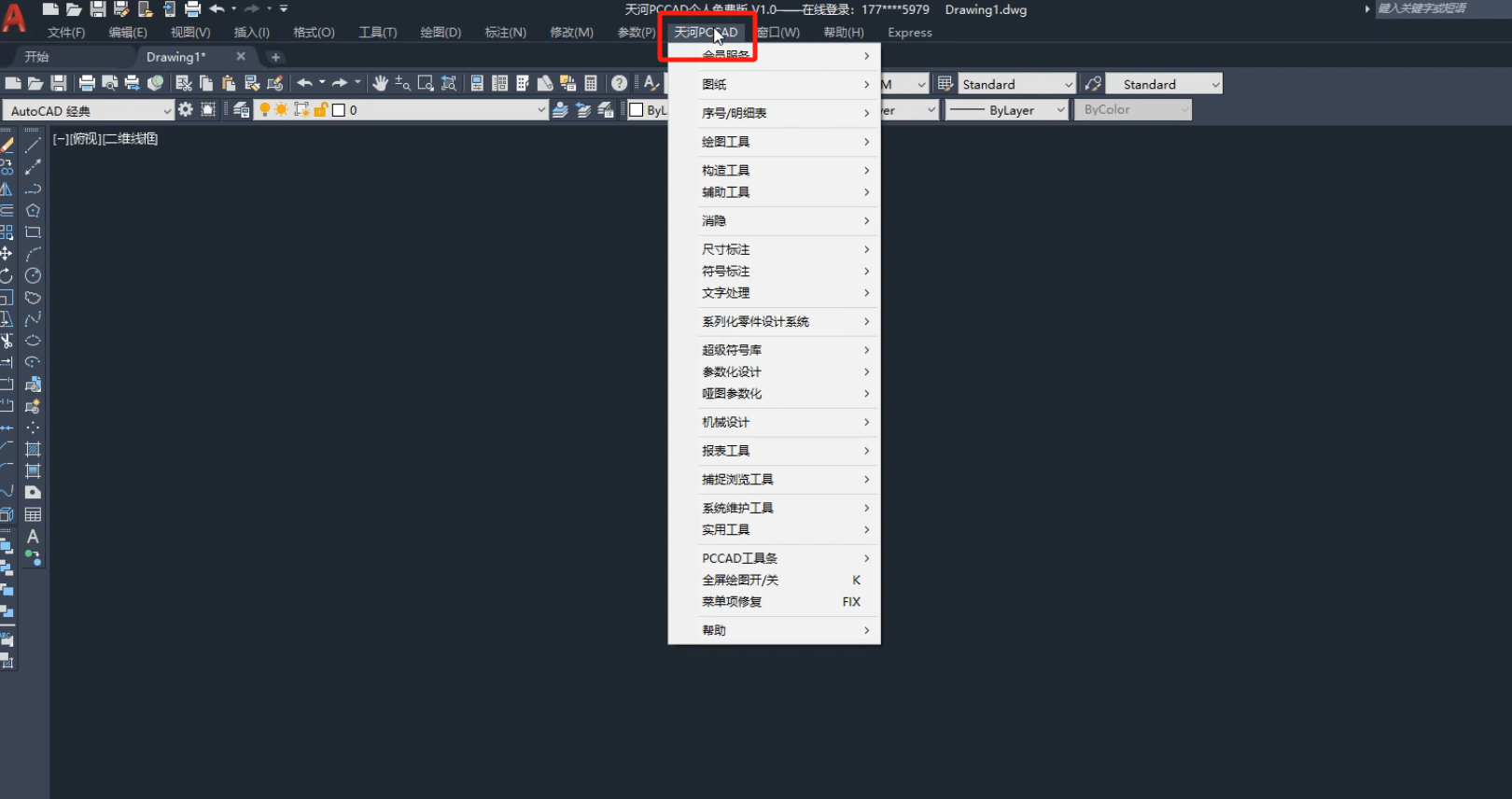
Task: Select the Hatch tool icon
Action: (x=33, y=449)
